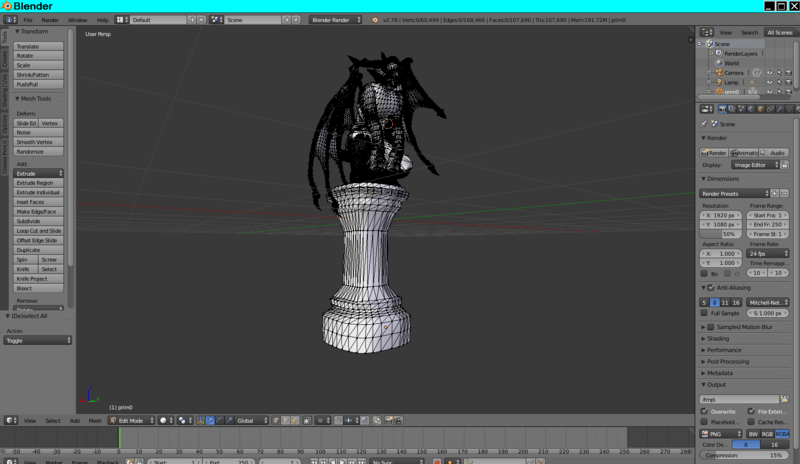Toggle the Overwrite output checkbox
This screenshot has height=464, width=800.
[705, 411]
